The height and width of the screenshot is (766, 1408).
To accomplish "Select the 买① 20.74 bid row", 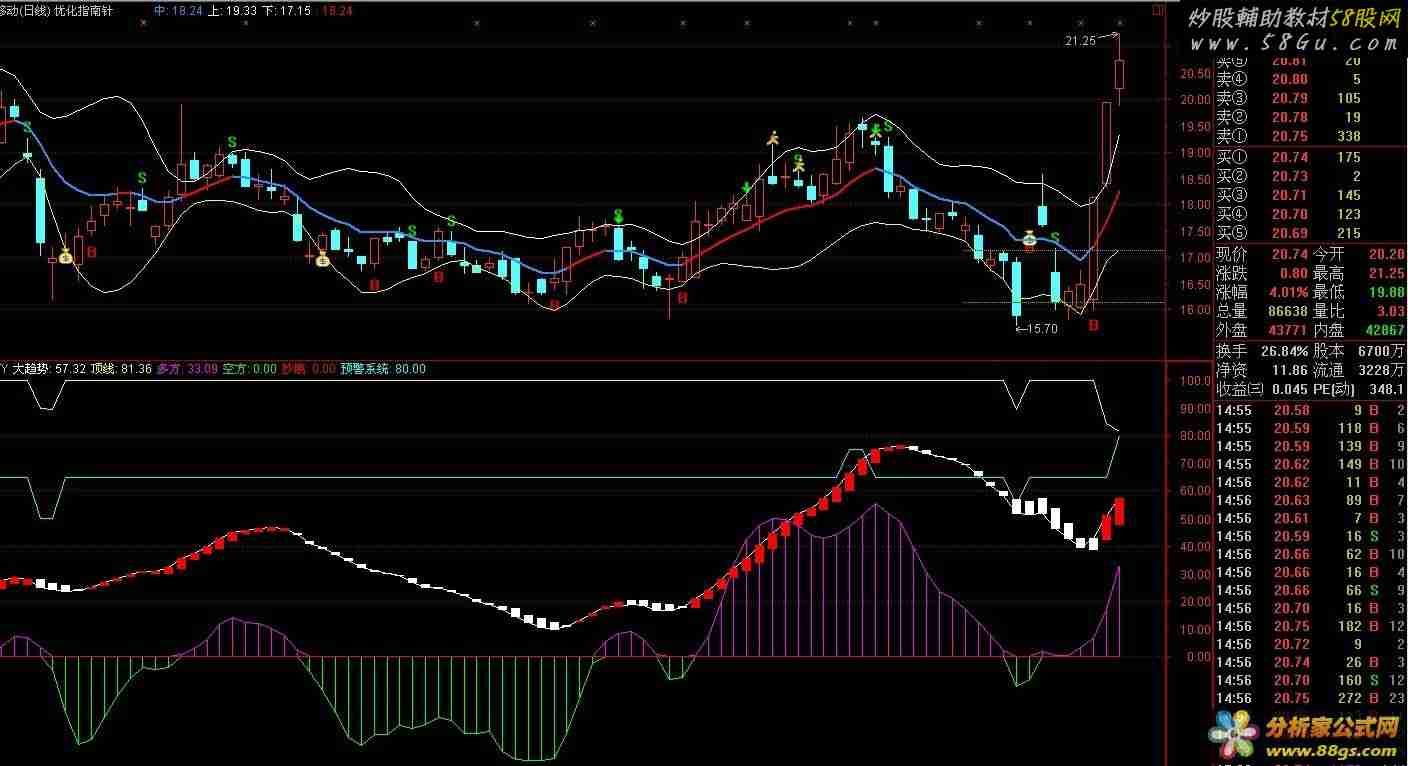I will [x=1311, y=157].
